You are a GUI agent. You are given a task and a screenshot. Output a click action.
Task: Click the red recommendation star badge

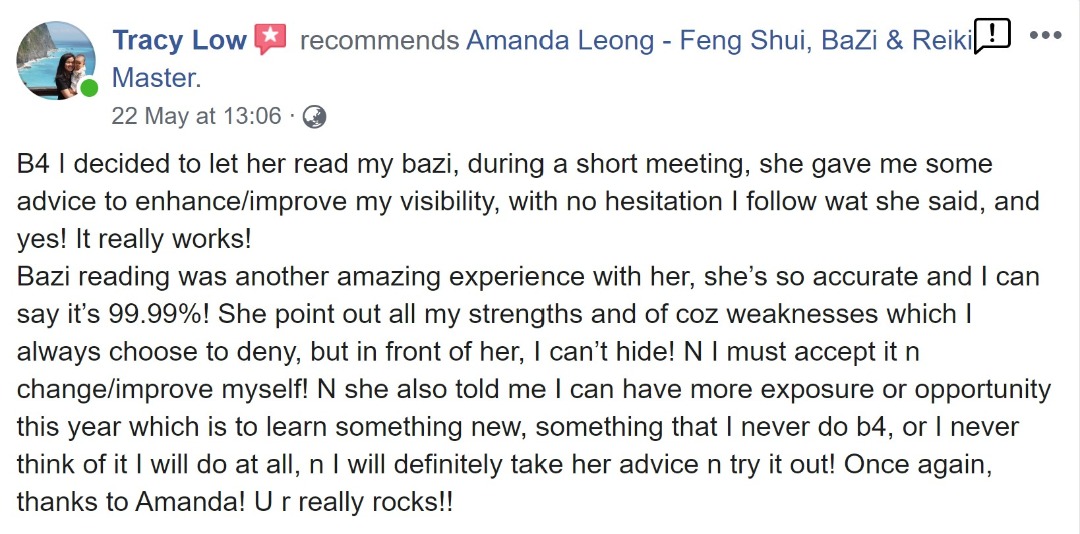(x=271, y=39)
